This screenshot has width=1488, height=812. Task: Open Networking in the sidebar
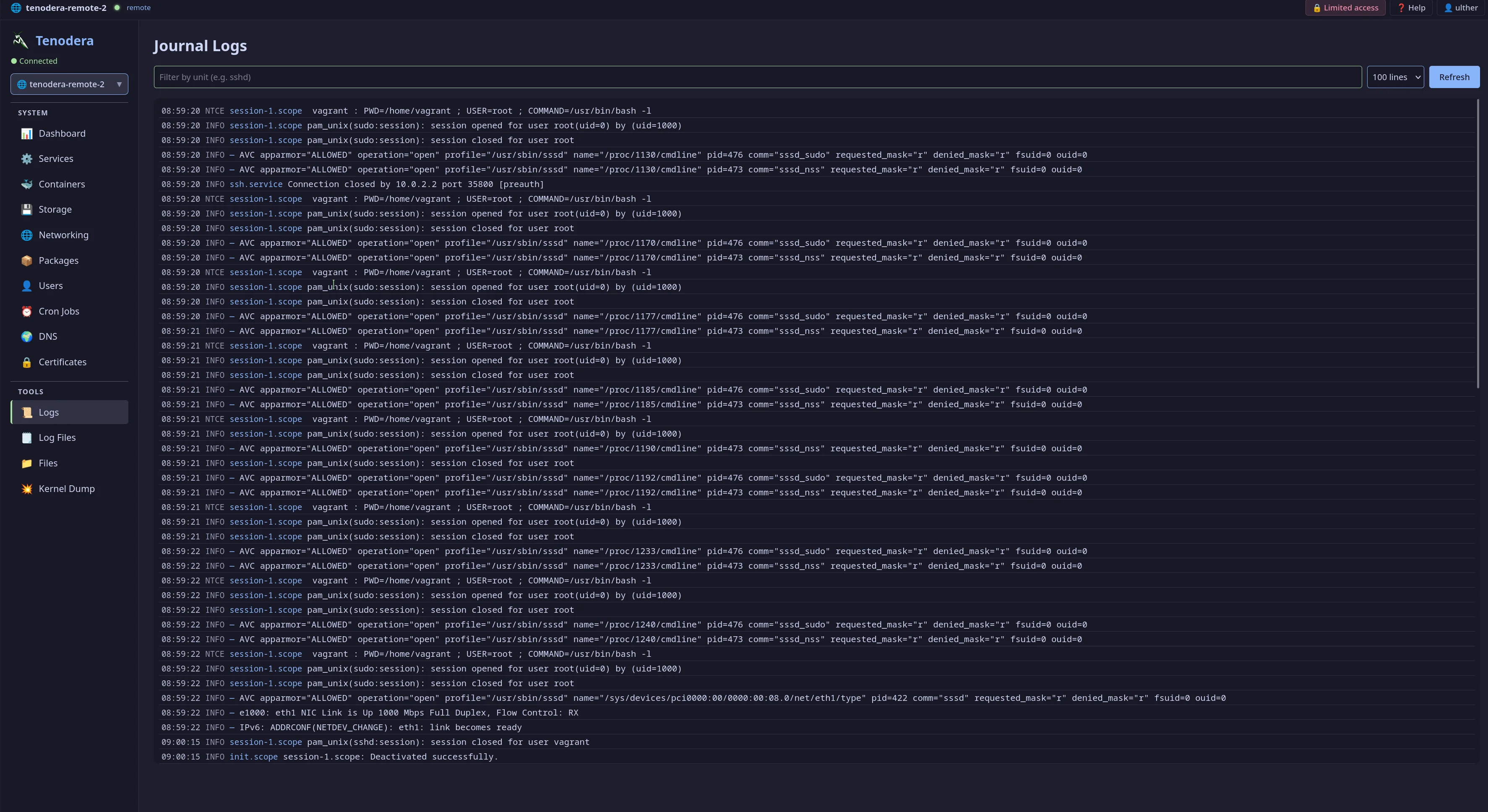pos(69,235)
